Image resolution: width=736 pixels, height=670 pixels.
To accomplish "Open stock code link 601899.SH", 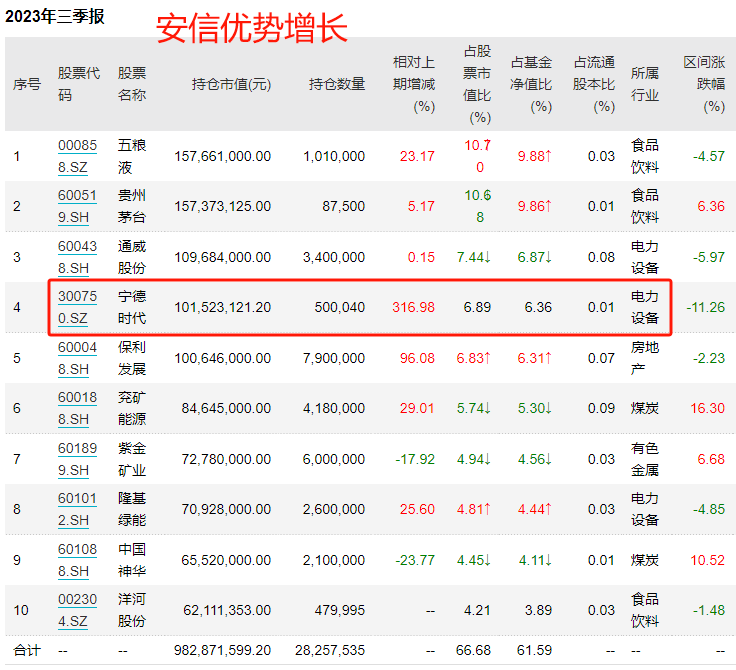I will 77,459.
